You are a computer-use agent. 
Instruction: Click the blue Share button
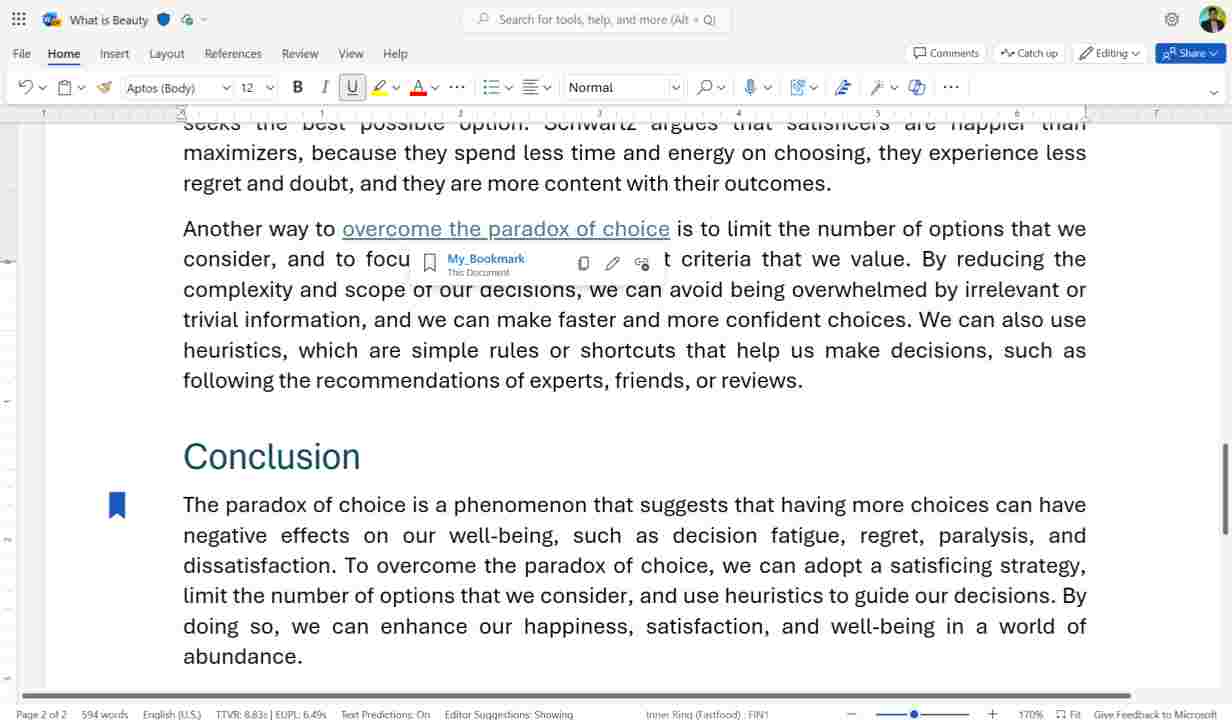pyautogui.click(x=1190, y=53)
